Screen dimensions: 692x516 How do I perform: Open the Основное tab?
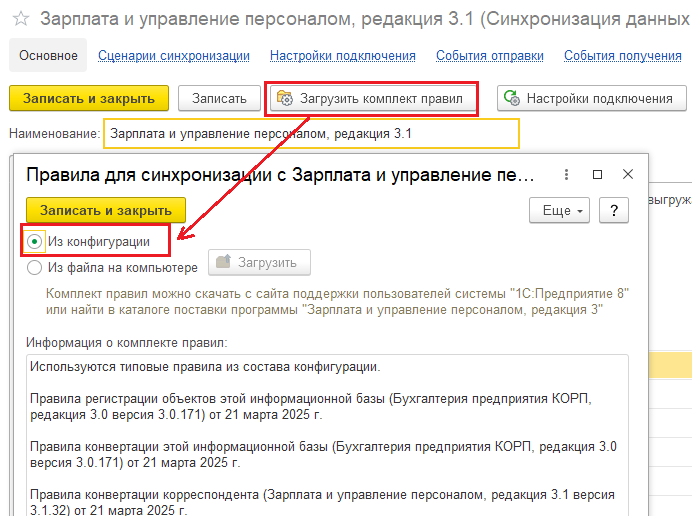coord(48,55)
